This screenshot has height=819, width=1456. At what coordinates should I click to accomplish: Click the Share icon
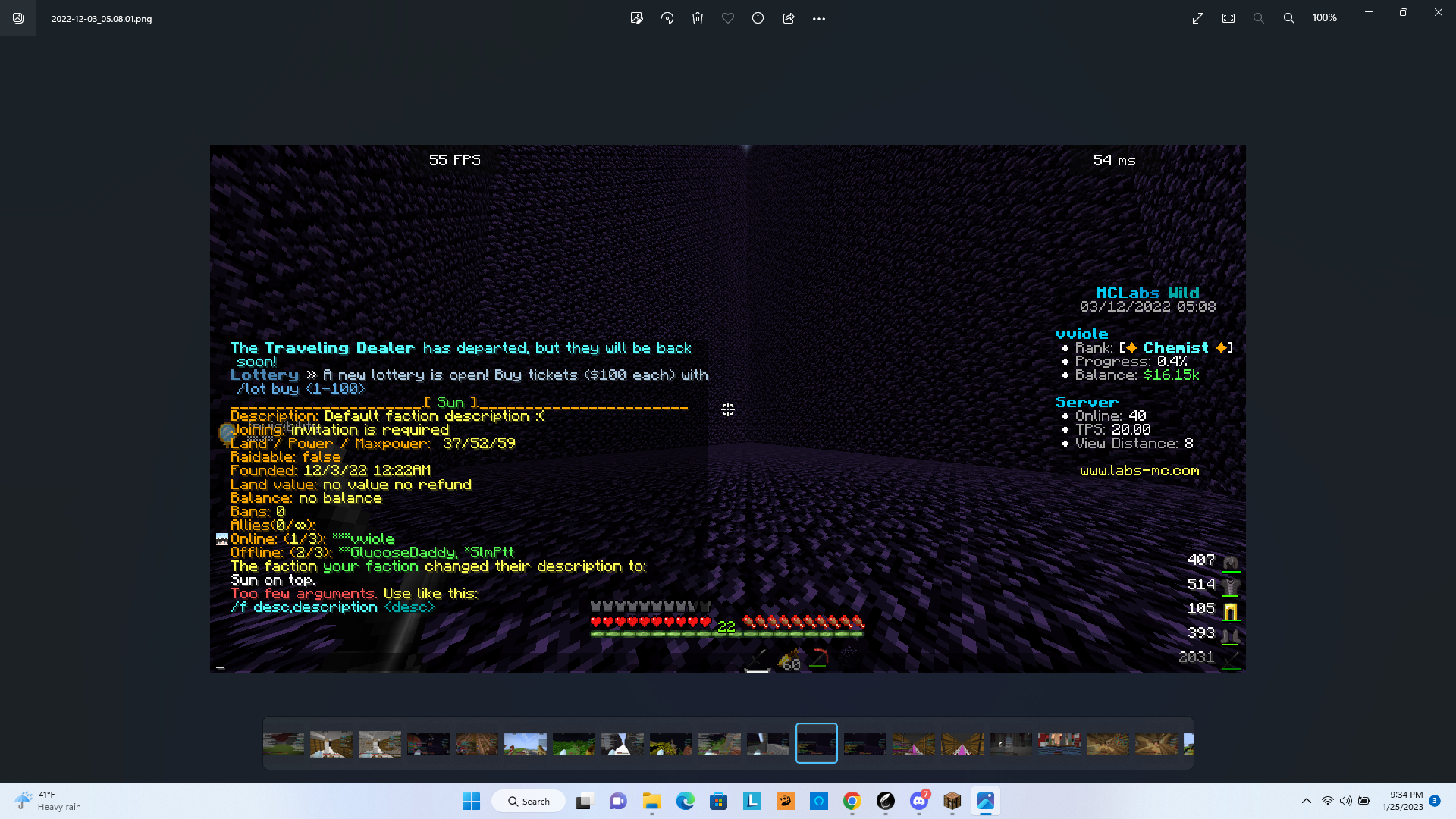click(789, 18)
